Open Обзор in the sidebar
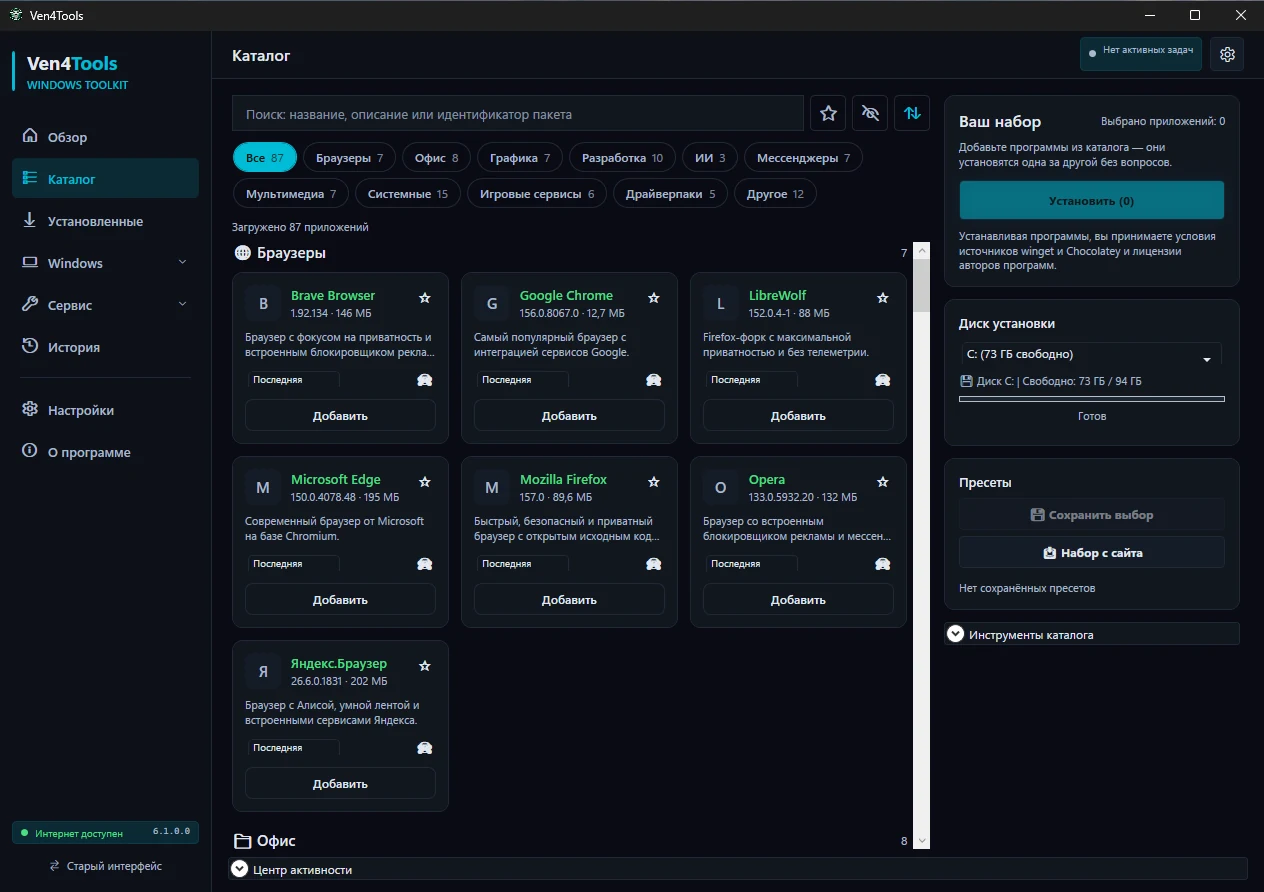 point(105,137)
